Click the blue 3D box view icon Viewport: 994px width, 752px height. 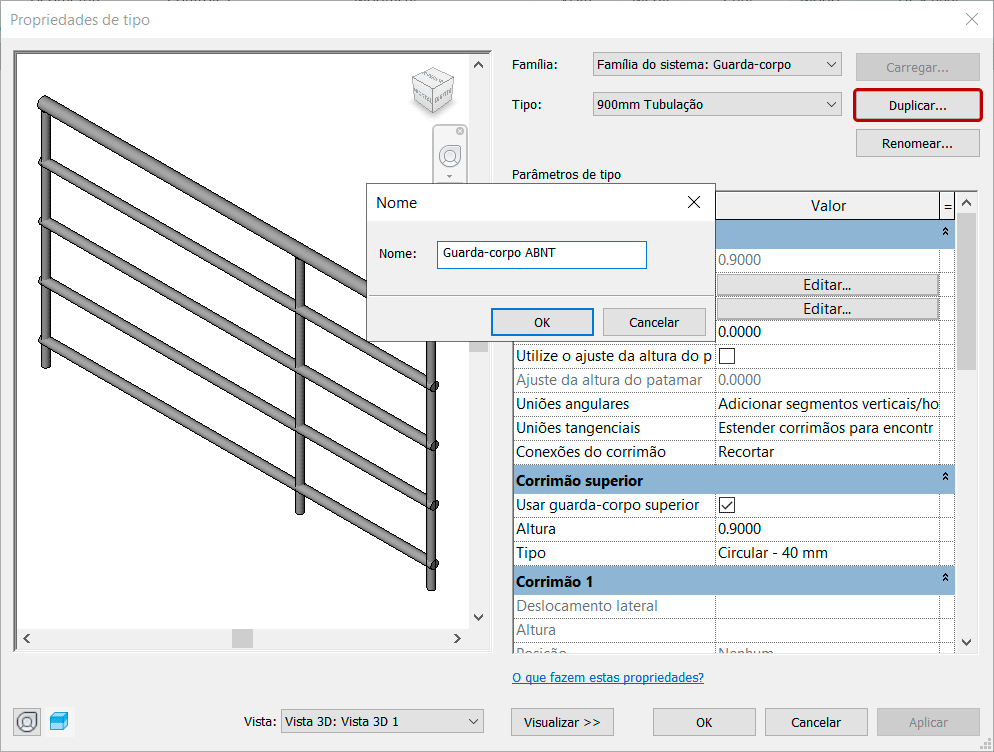click(59, 721)
